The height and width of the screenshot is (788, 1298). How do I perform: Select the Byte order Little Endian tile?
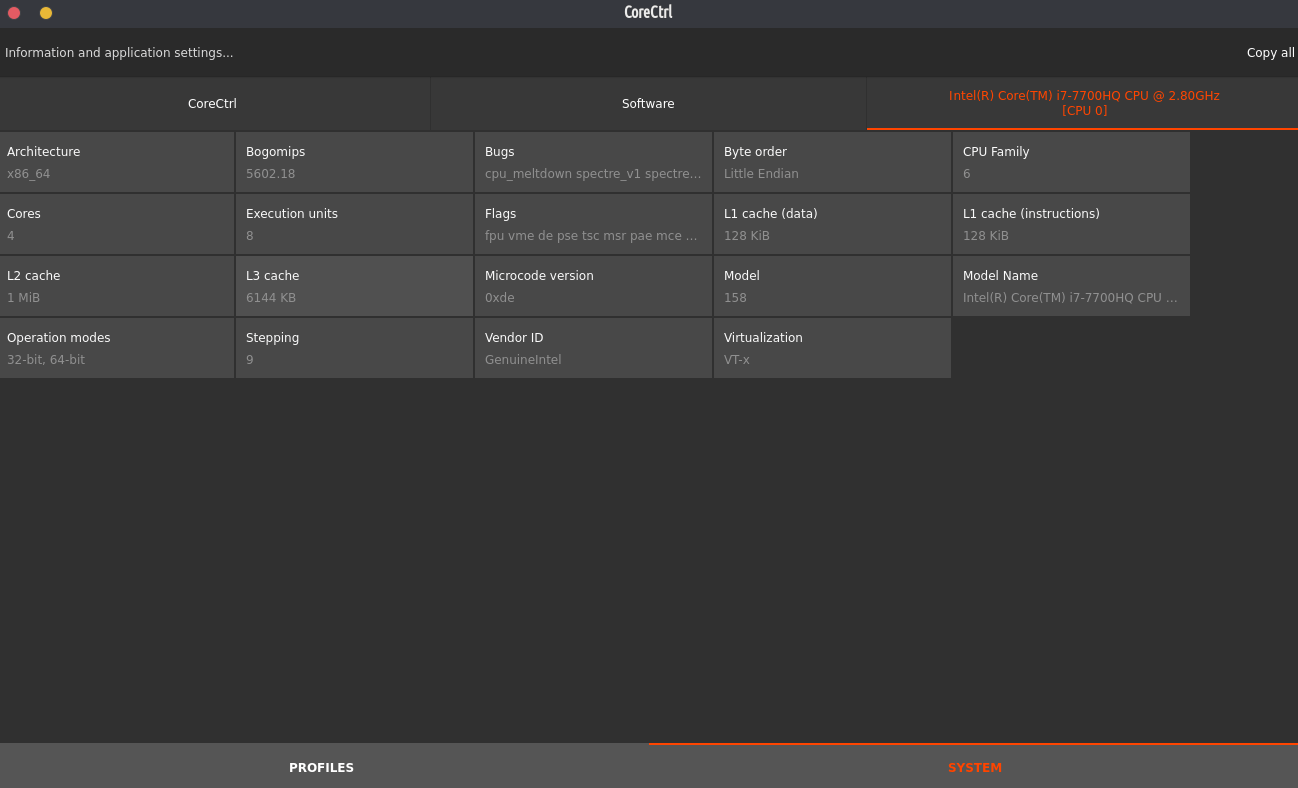(x=832, y=162)
